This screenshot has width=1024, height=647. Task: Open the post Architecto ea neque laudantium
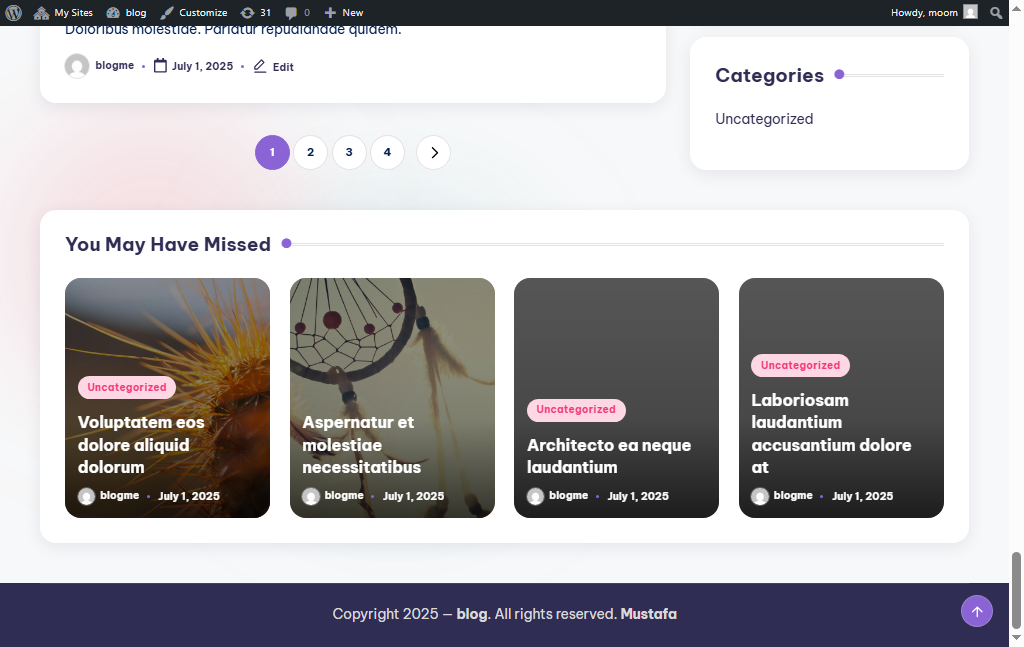(608, 455)
